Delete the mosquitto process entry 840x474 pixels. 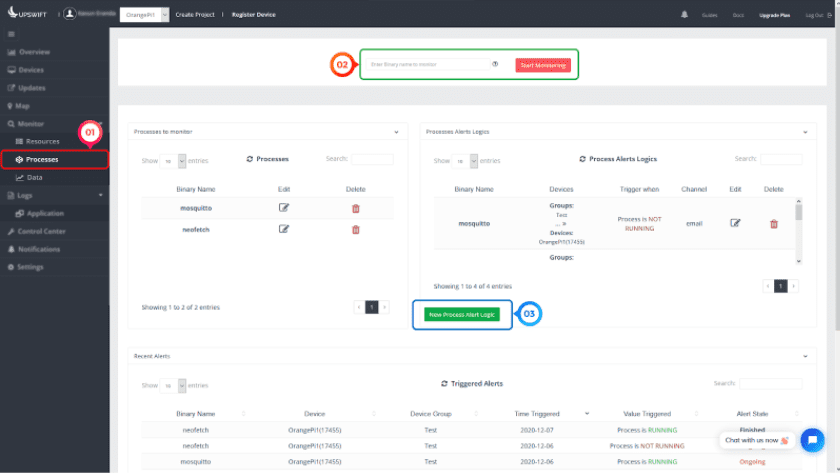tap(356, 208)
